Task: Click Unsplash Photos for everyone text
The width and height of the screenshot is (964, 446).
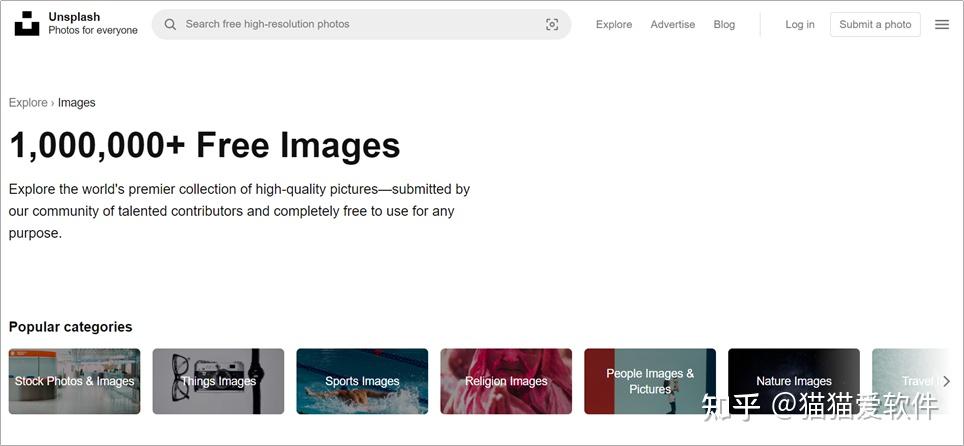Action: click(x=93, y=23)
